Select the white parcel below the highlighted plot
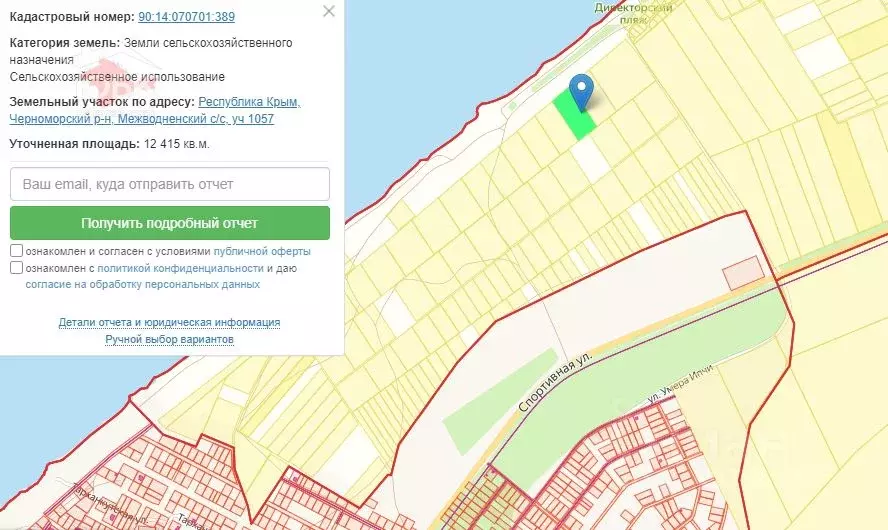 591,160
